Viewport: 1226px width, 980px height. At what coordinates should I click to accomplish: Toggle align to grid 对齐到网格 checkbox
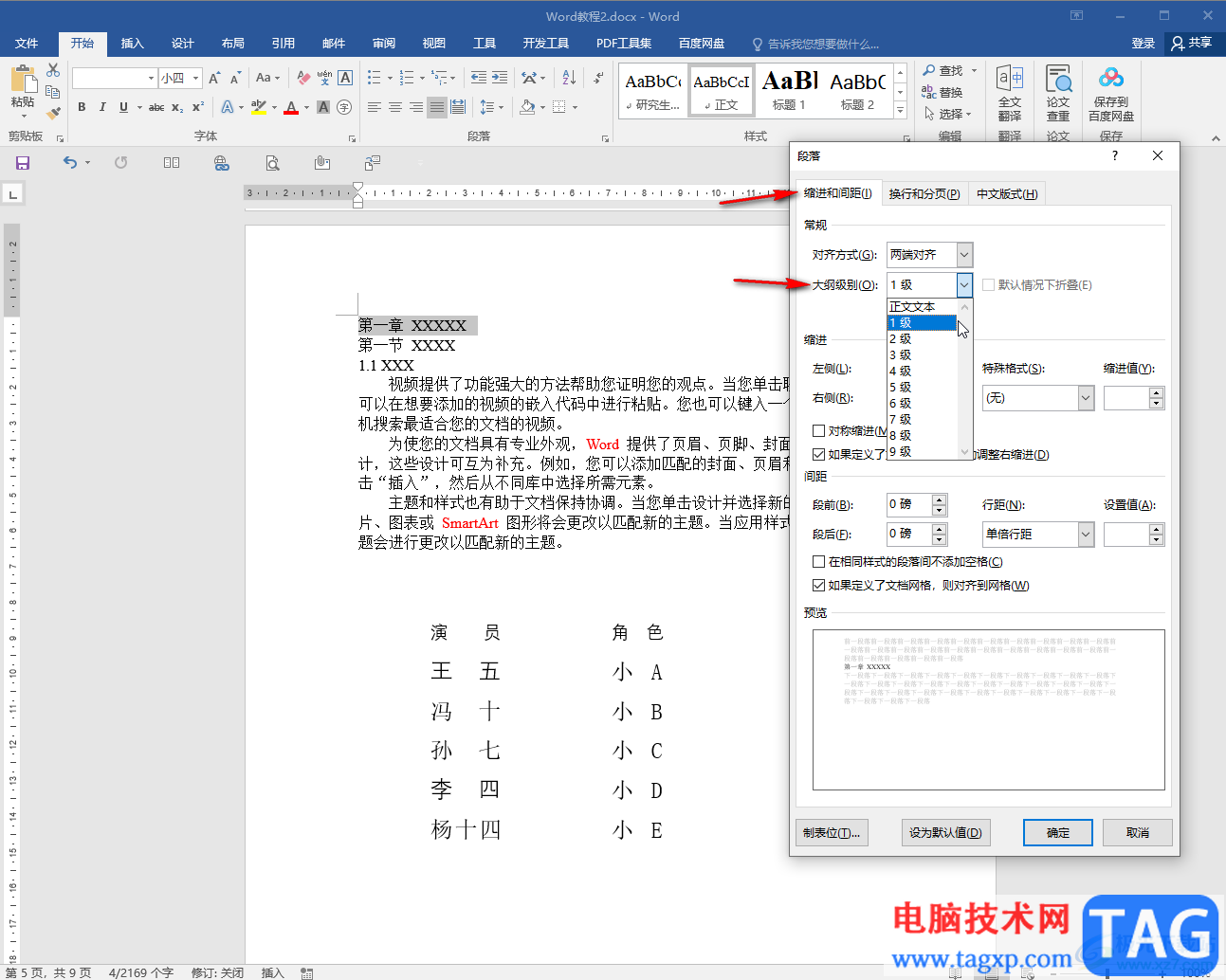(x=818, y=585)
